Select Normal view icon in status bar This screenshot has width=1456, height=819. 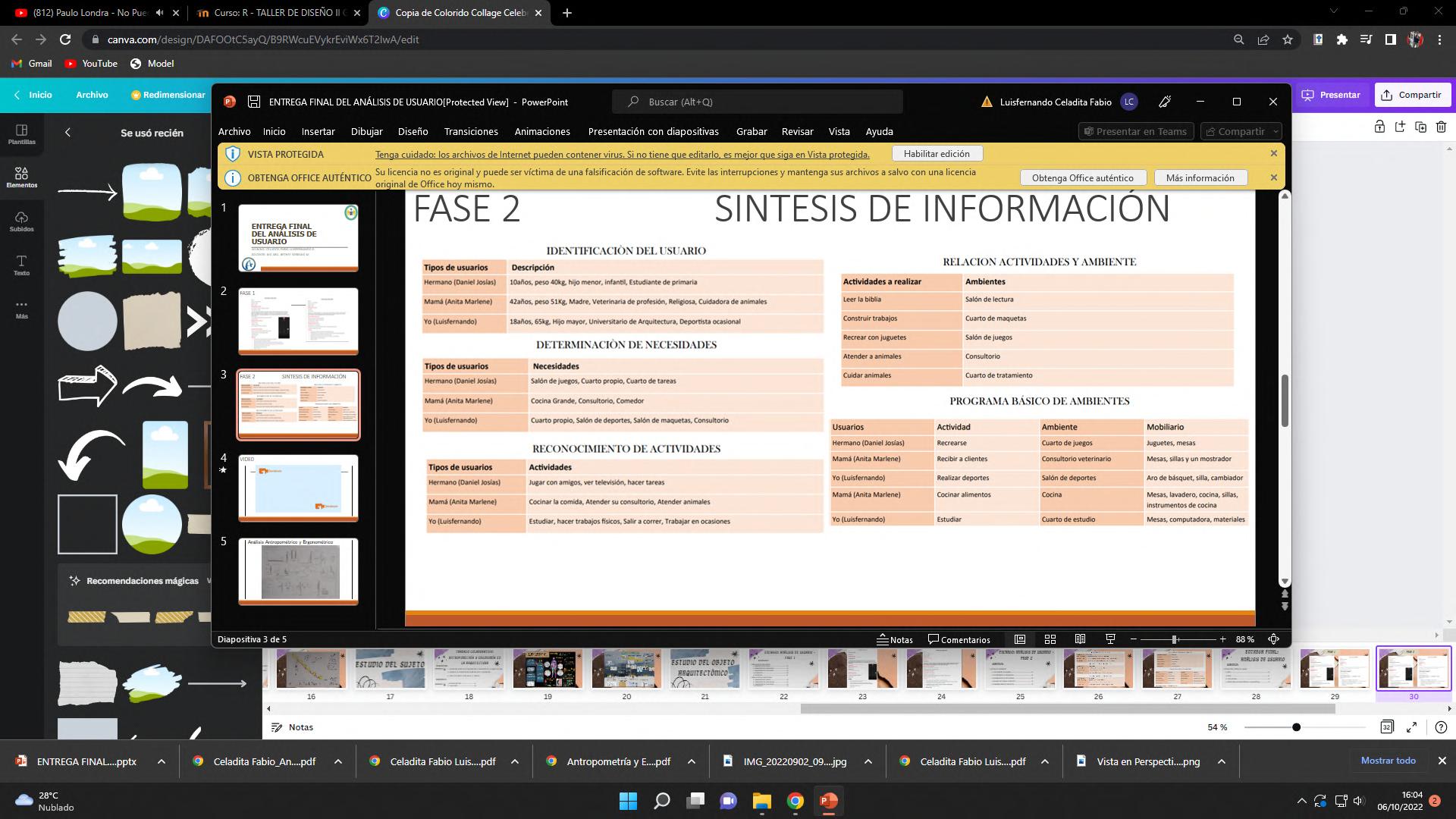point(1020,639)
